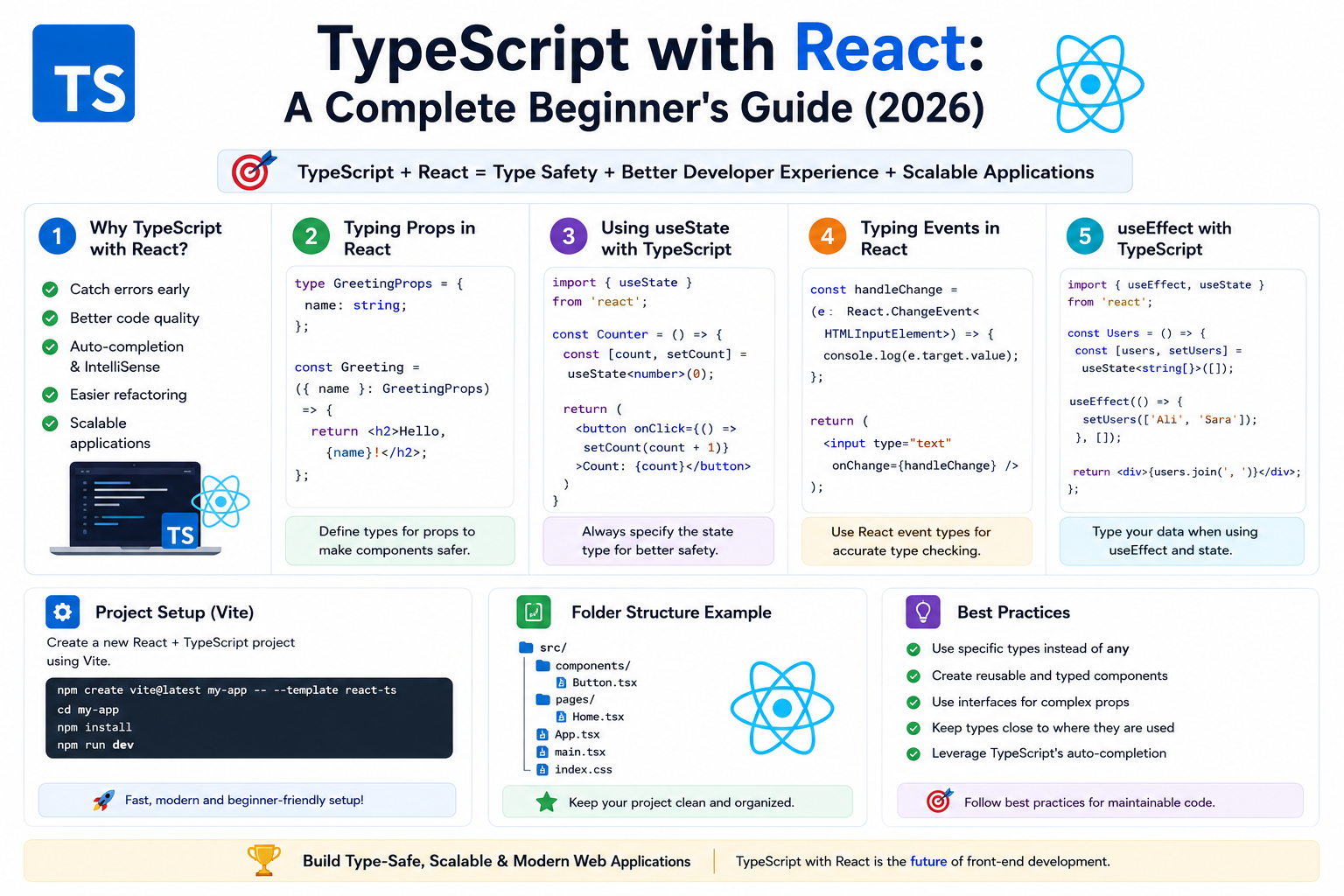The width and height of the screenshot is (1344, 896).
Task: Select Home.tsx in the folder tree
Action: pyautogui.click(x=598, y=717)
